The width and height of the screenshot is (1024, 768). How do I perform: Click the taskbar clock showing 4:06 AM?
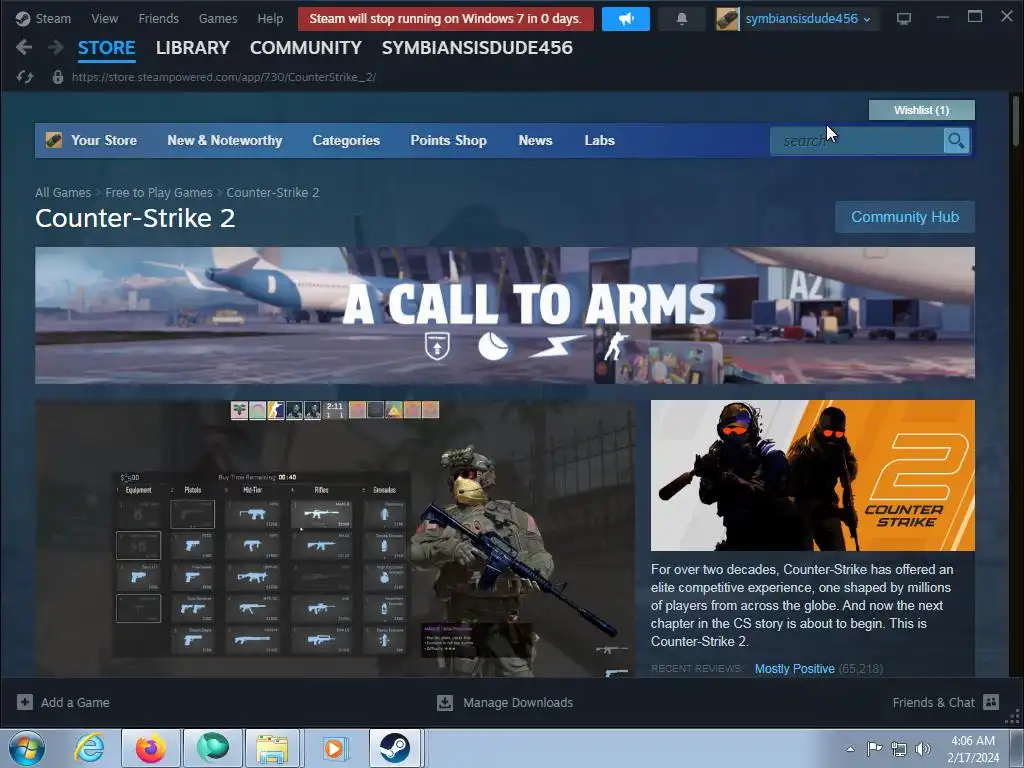point(973,748)
